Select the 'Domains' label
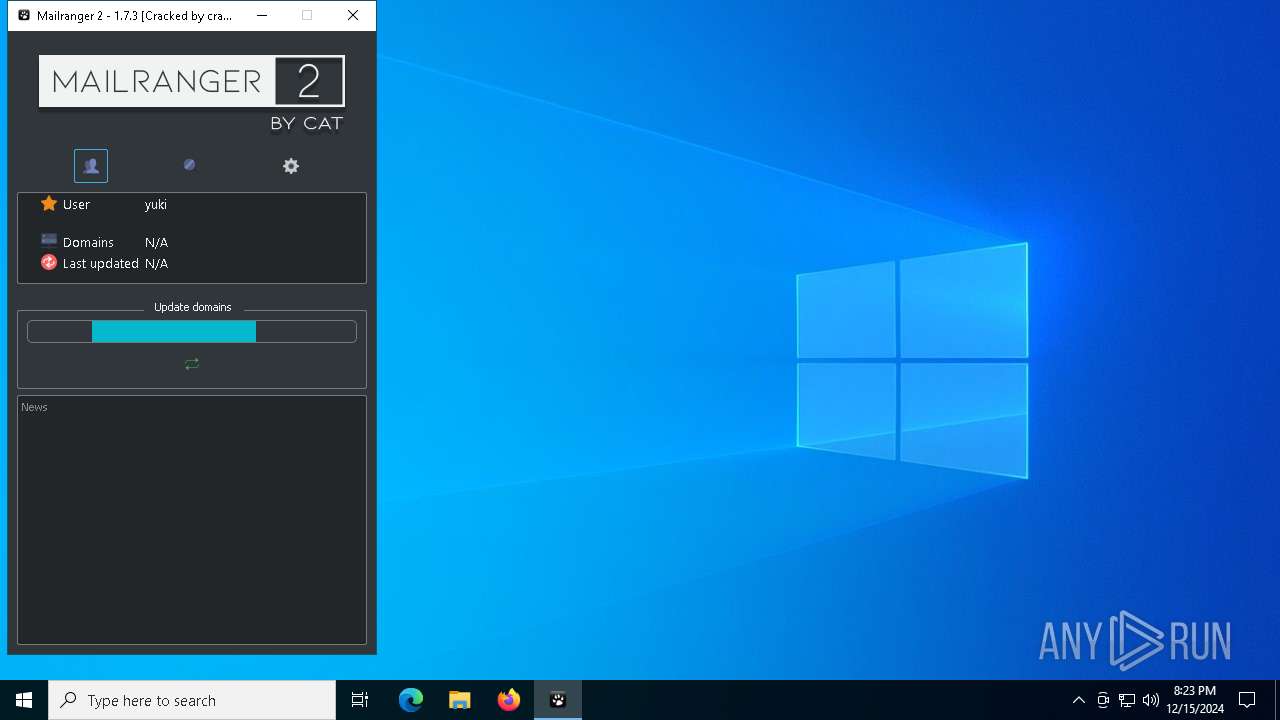This screenshot has height=720, width=1280. point(88,243)
